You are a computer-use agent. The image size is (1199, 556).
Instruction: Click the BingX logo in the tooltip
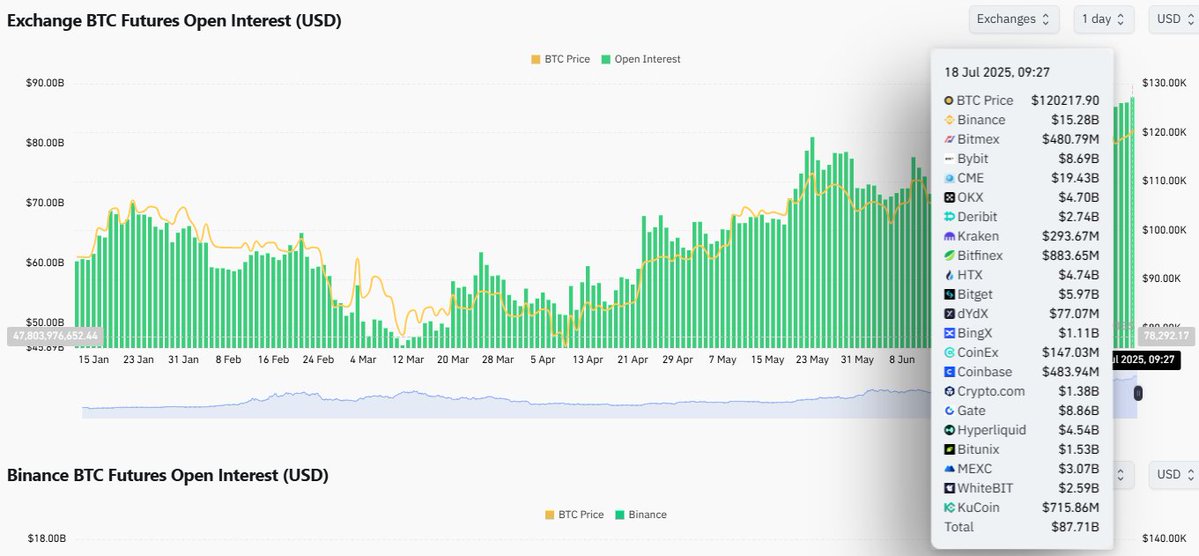click(949, 333)
